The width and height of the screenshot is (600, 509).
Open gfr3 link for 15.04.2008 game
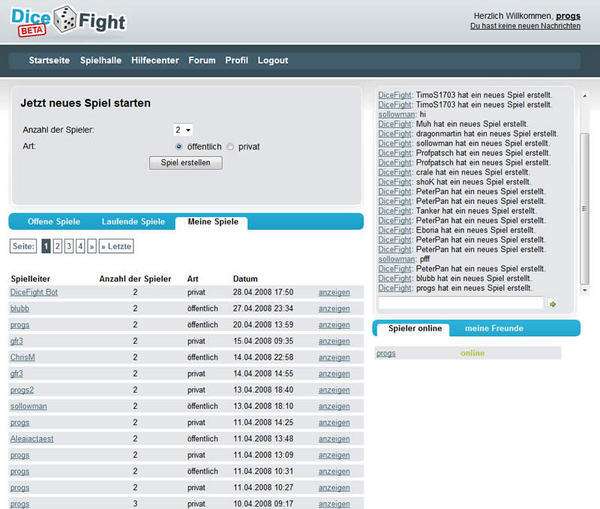pyautogui.click(x=16, y=341)
